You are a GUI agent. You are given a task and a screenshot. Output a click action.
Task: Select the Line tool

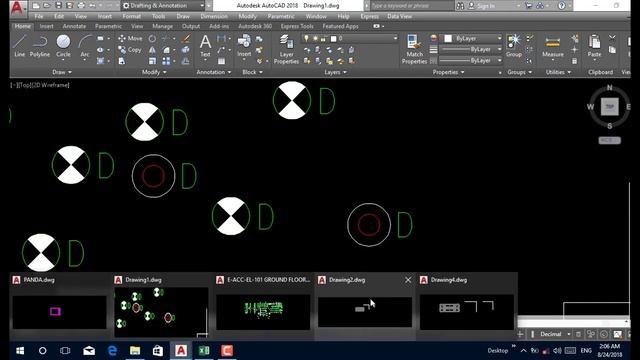[x=20, y=45]
